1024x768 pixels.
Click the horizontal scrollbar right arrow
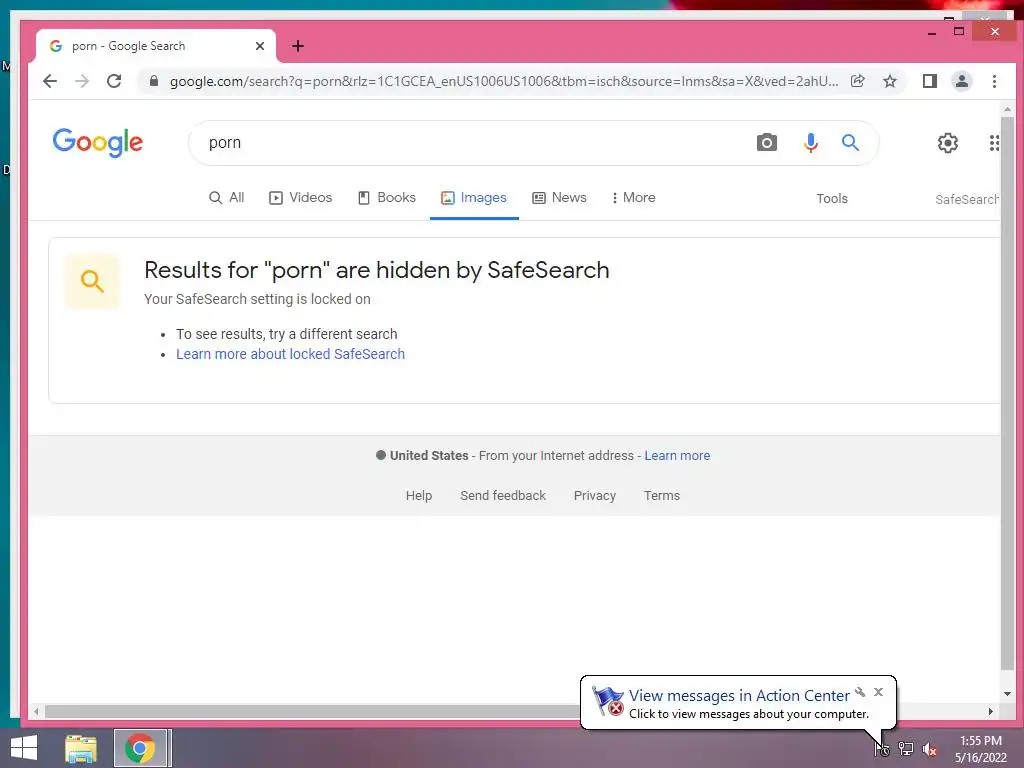tap(991, 711)
